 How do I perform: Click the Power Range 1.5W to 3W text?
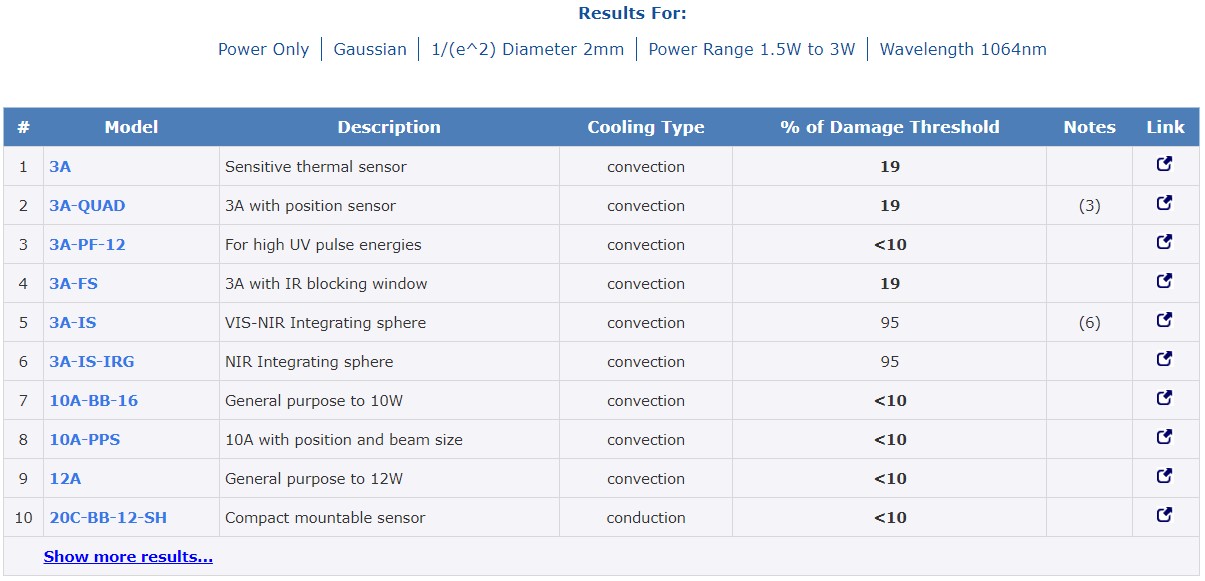(752, 49)
